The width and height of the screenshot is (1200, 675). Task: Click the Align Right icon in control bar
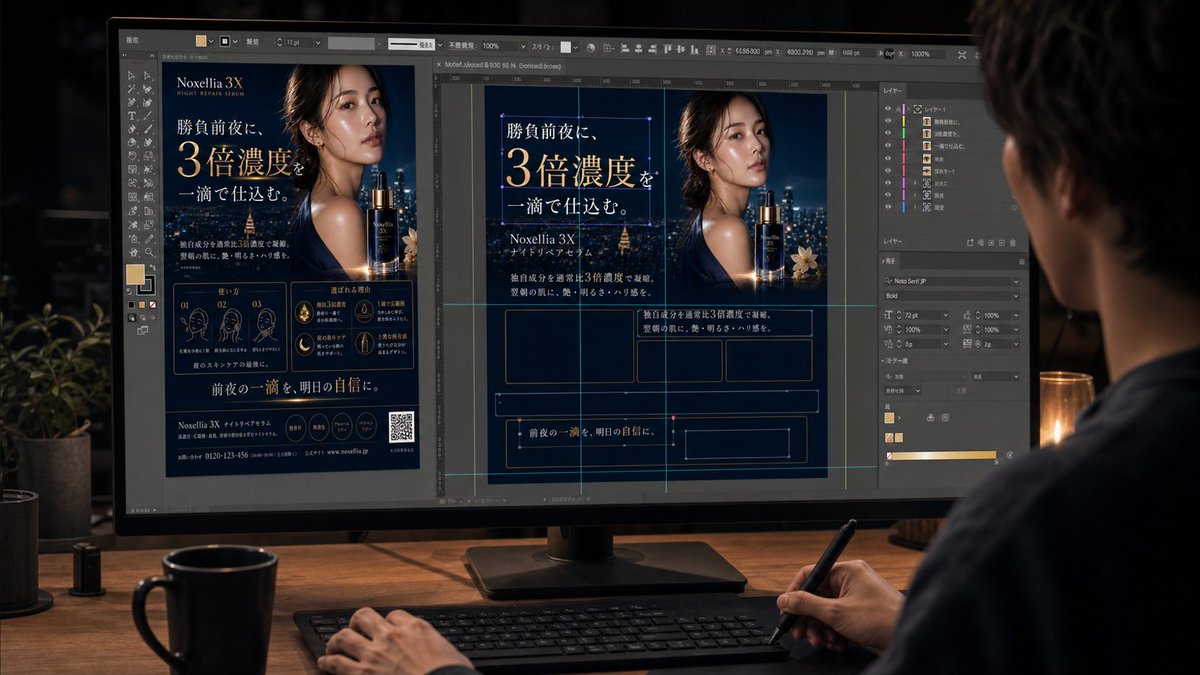(653, 48)
